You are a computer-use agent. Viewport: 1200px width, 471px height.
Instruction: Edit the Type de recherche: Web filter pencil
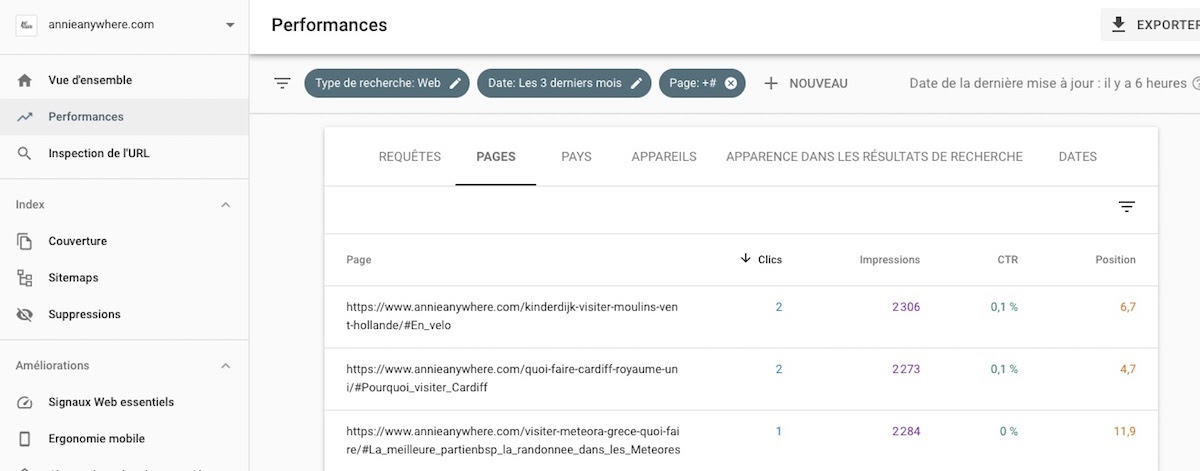[x=455, y=83]
